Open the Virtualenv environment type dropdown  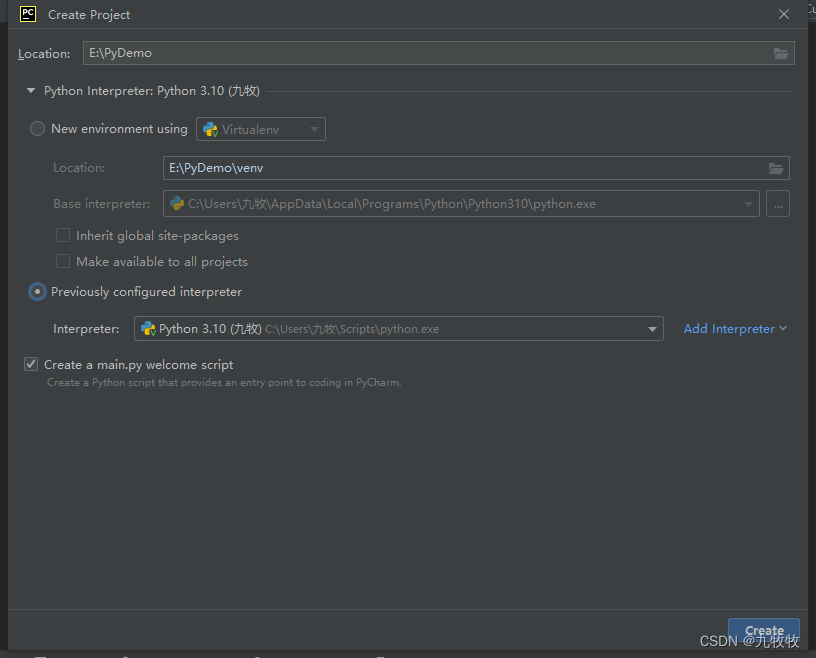pyautogui.click(x=261, y=129)
